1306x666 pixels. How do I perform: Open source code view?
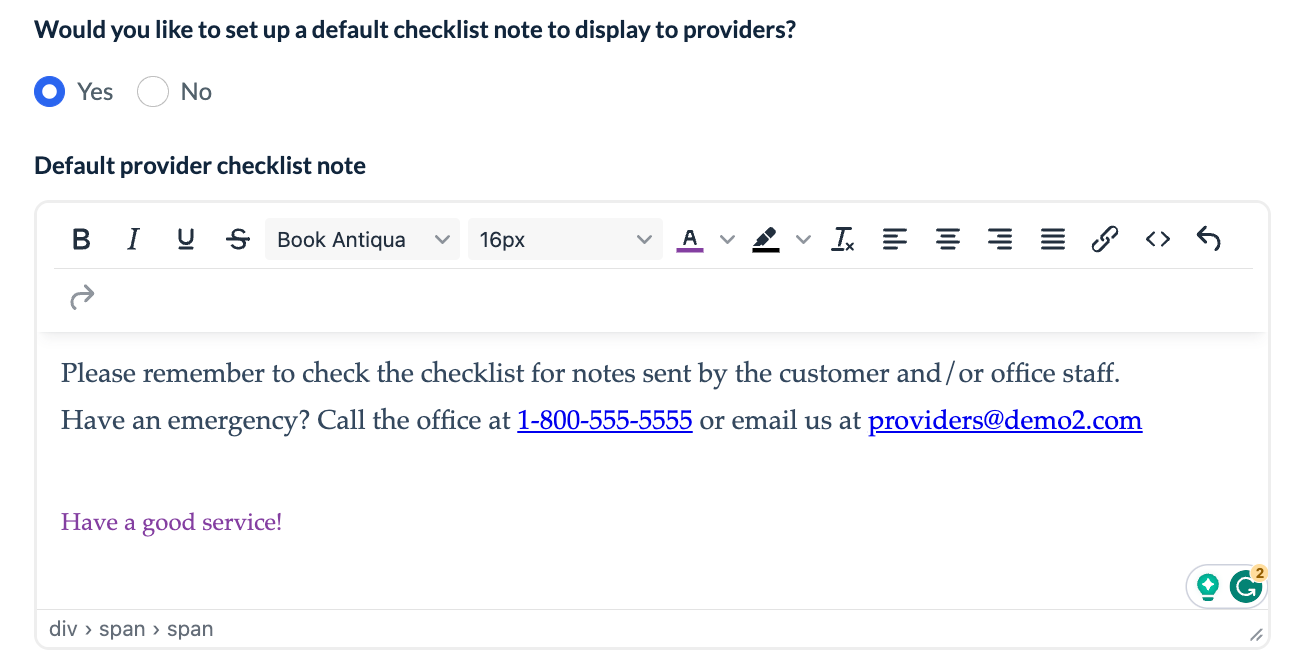coord(1157,239)
